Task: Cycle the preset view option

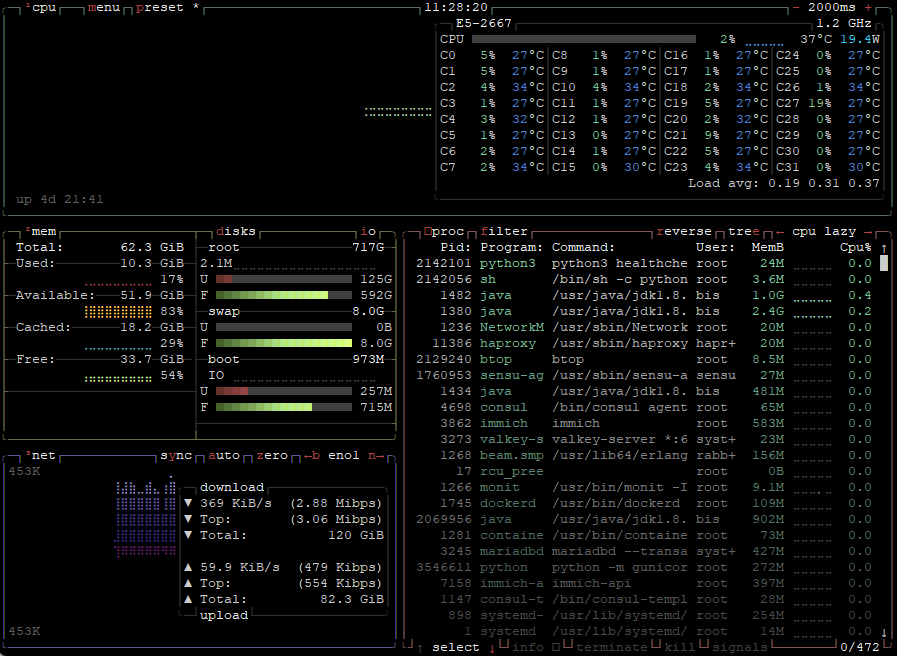Action: (x=160, y=7)
